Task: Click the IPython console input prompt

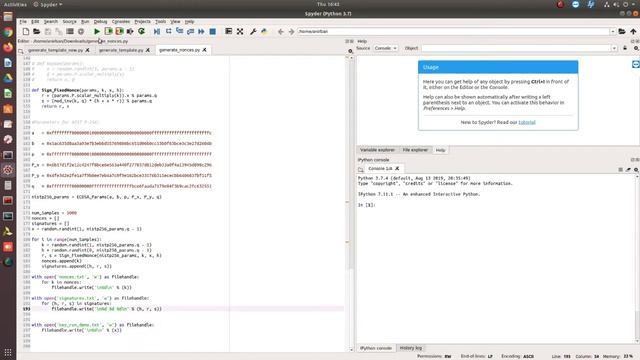Action: click(x=367, y=205)
